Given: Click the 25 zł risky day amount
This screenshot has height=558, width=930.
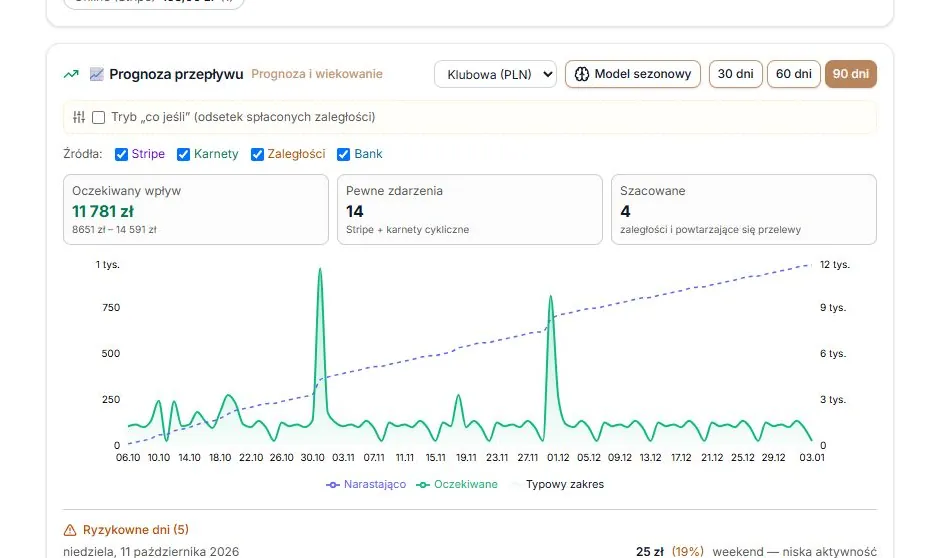Looking at the screenshot, I should tap(650, 551).
